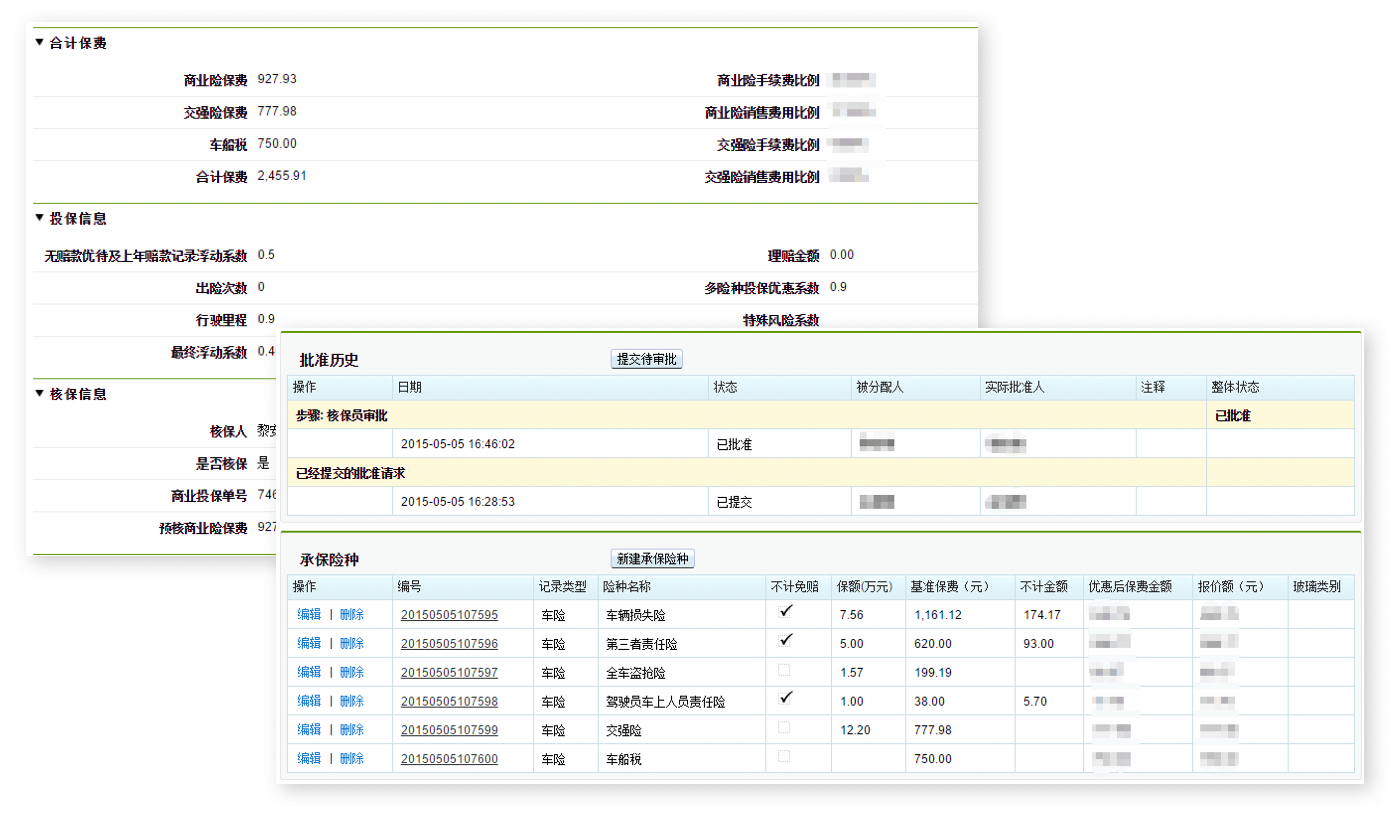The image size is (1392, 814).
Task: Click the 提交待审批 button
Action: click(x=647, y=359)
